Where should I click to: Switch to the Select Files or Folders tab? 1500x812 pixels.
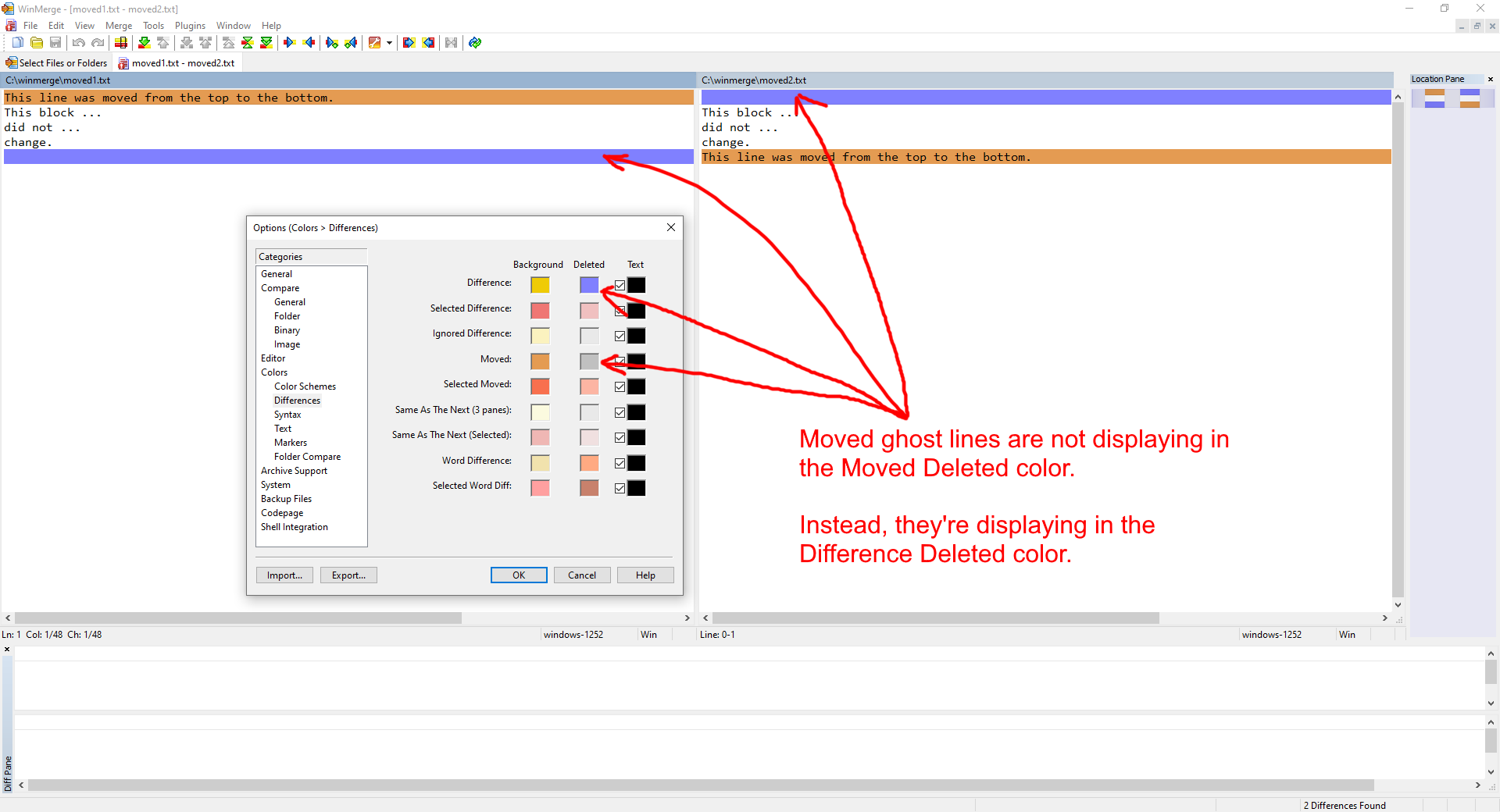coord(56,62)
